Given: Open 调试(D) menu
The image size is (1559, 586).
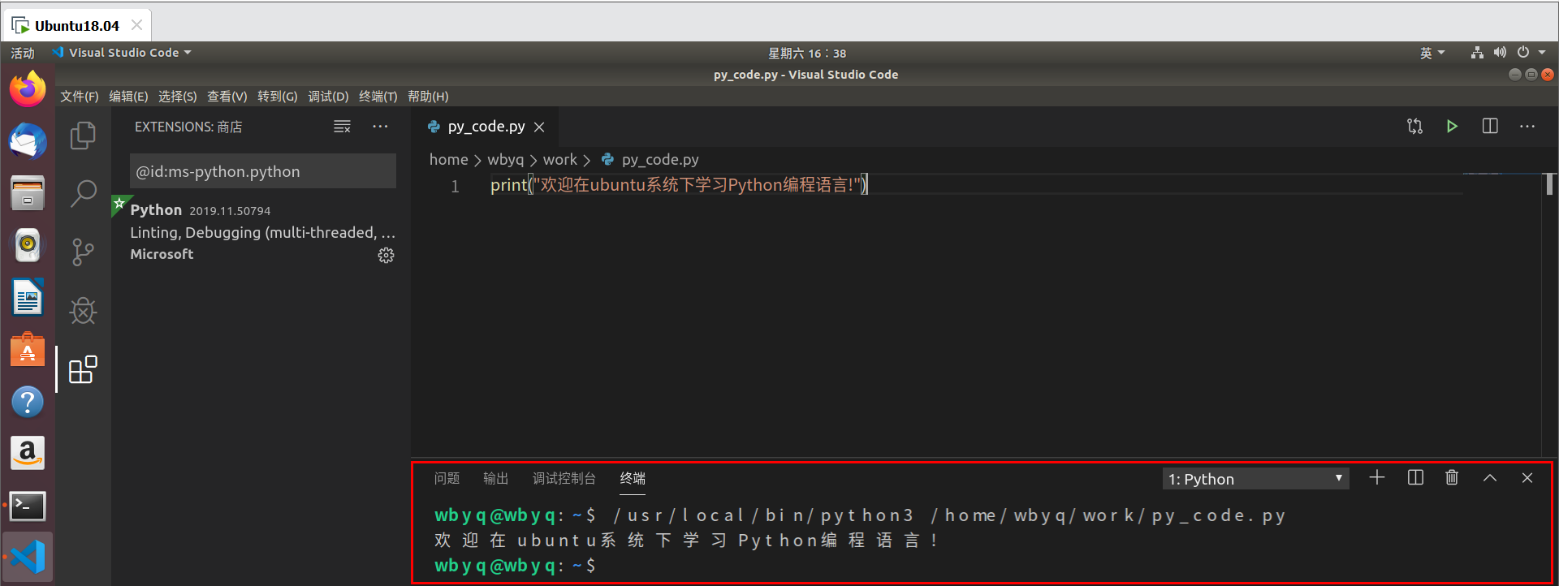Looking at the screenshot, I should (328, 97).
